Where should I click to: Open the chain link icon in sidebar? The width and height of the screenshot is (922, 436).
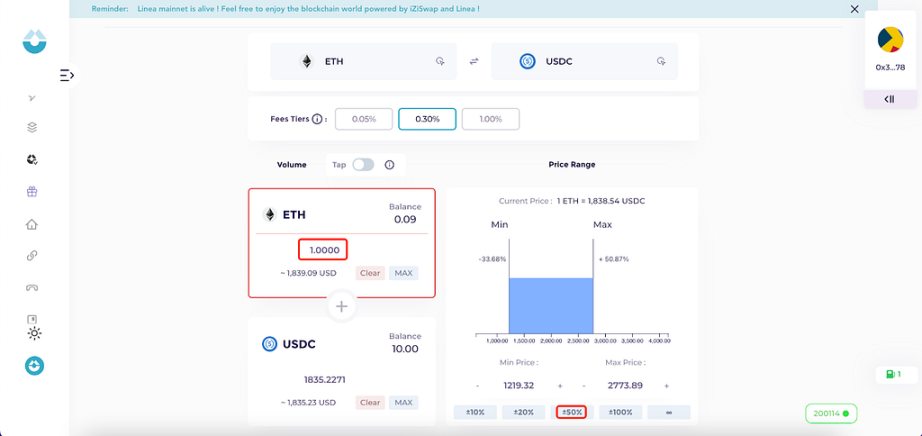(x=32, y=256)
